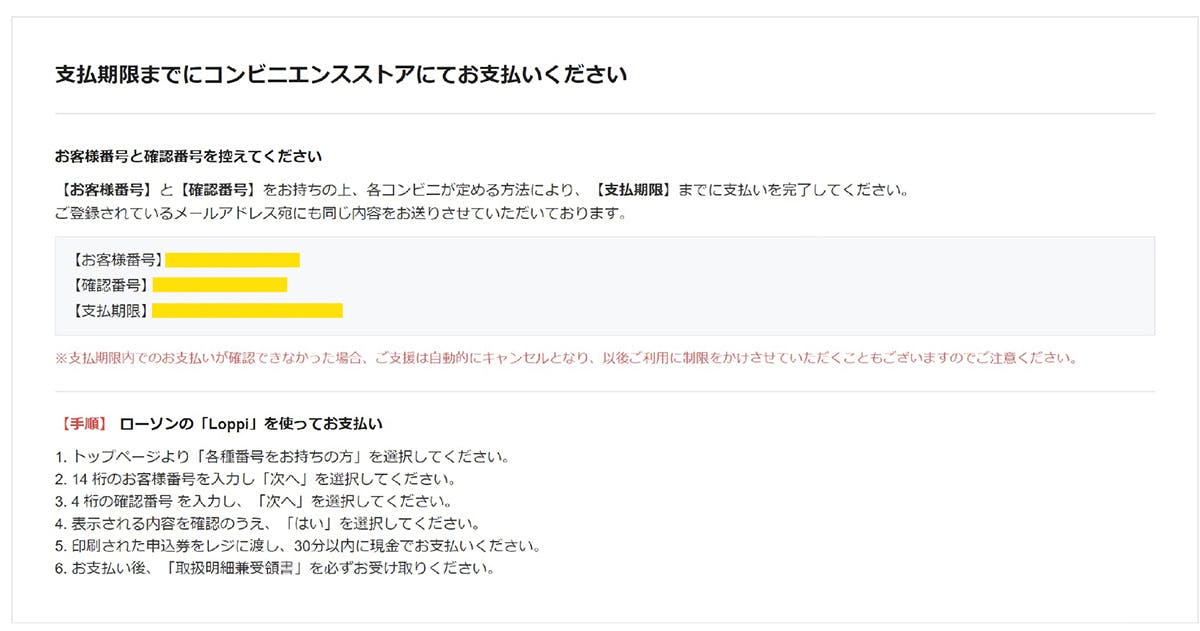Screen dimensions: 1200x631
Task: Click the sentence about registered email address
Action: pos(340,214)
